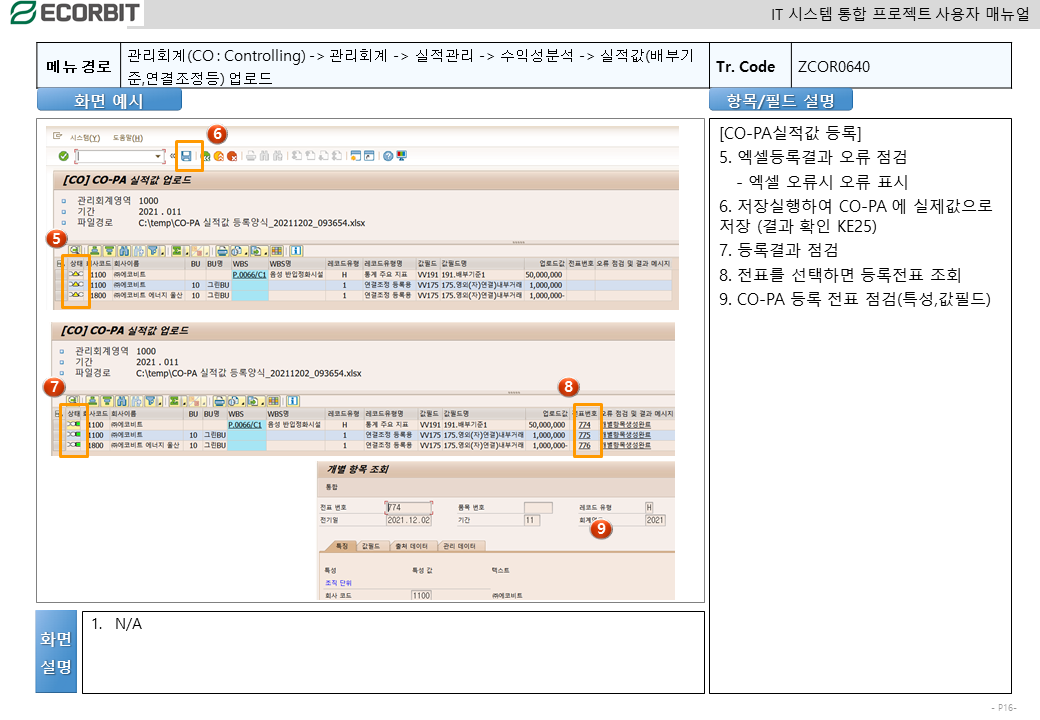Click the Print icon in lower grid toolbar
Image resolution: width=1040 pixels, height=720 pixels.
219,401
